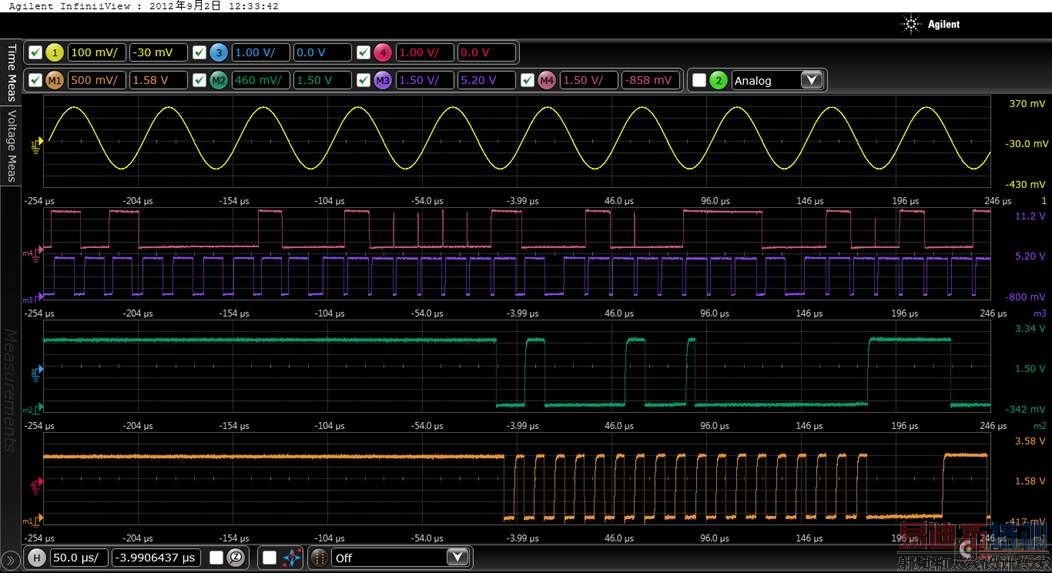1052x573 pixels.
Task: Edit M1 scale 500 mV/
Action: click(x=97, y=81)
